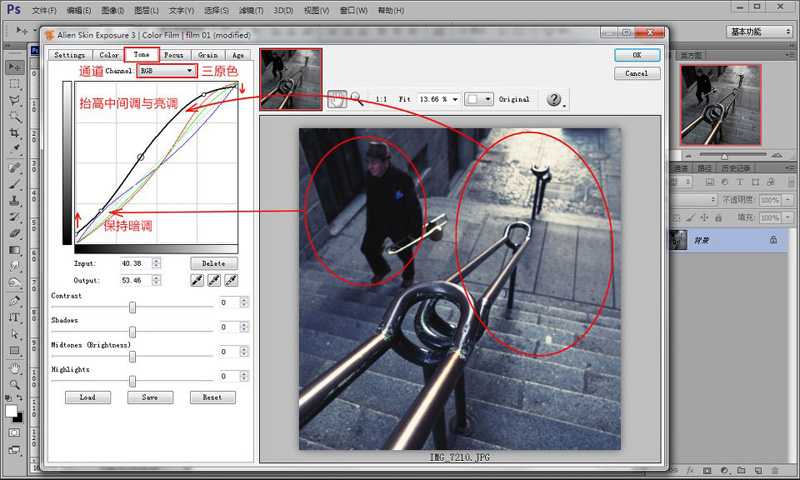Select the Healing Brush tool
This screenshot has width=800, height=480.
(x=14, y=167)
